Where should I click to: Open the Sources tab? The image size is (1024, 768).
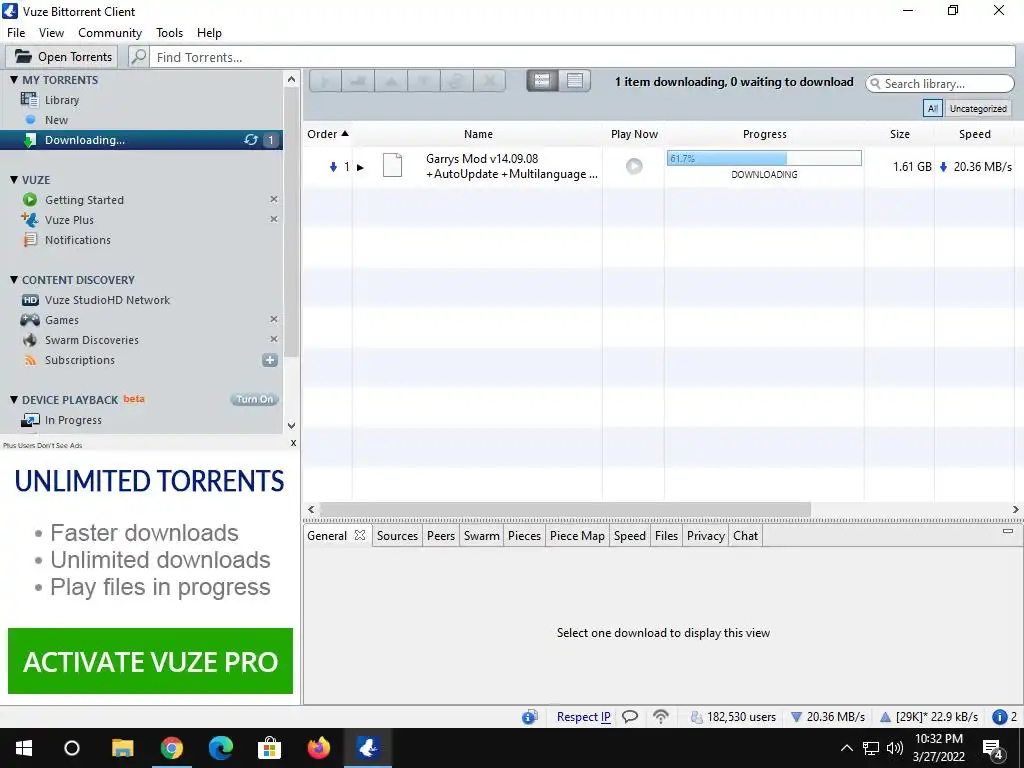397,536
